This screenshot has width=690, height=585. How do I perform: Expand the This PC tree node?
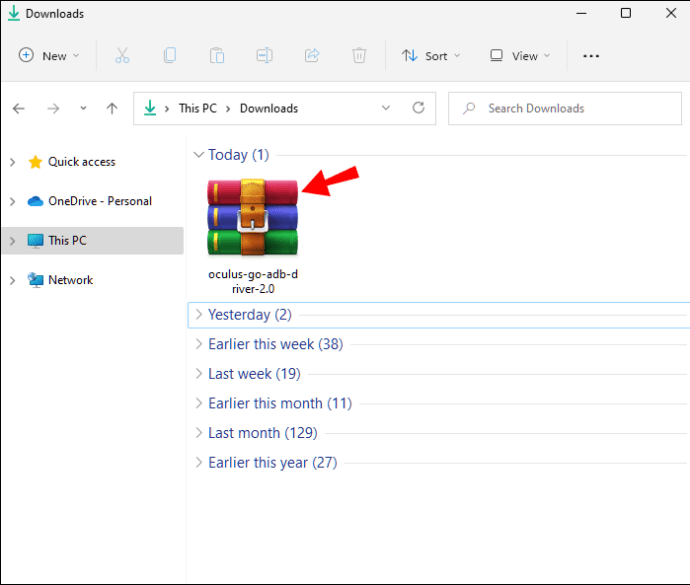[13, 241]
